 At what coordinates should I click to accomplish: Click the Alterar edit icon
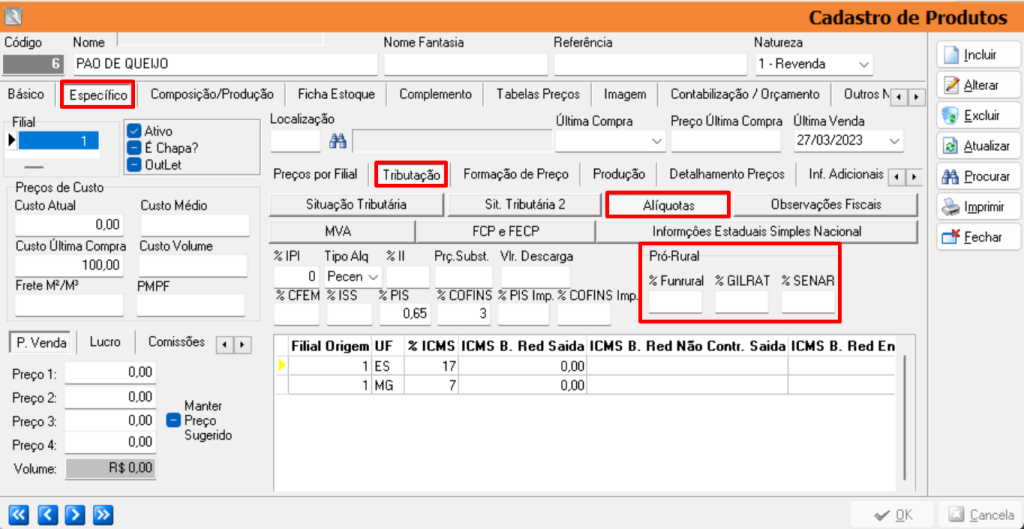pyautogui.click(x=951, y=86)
